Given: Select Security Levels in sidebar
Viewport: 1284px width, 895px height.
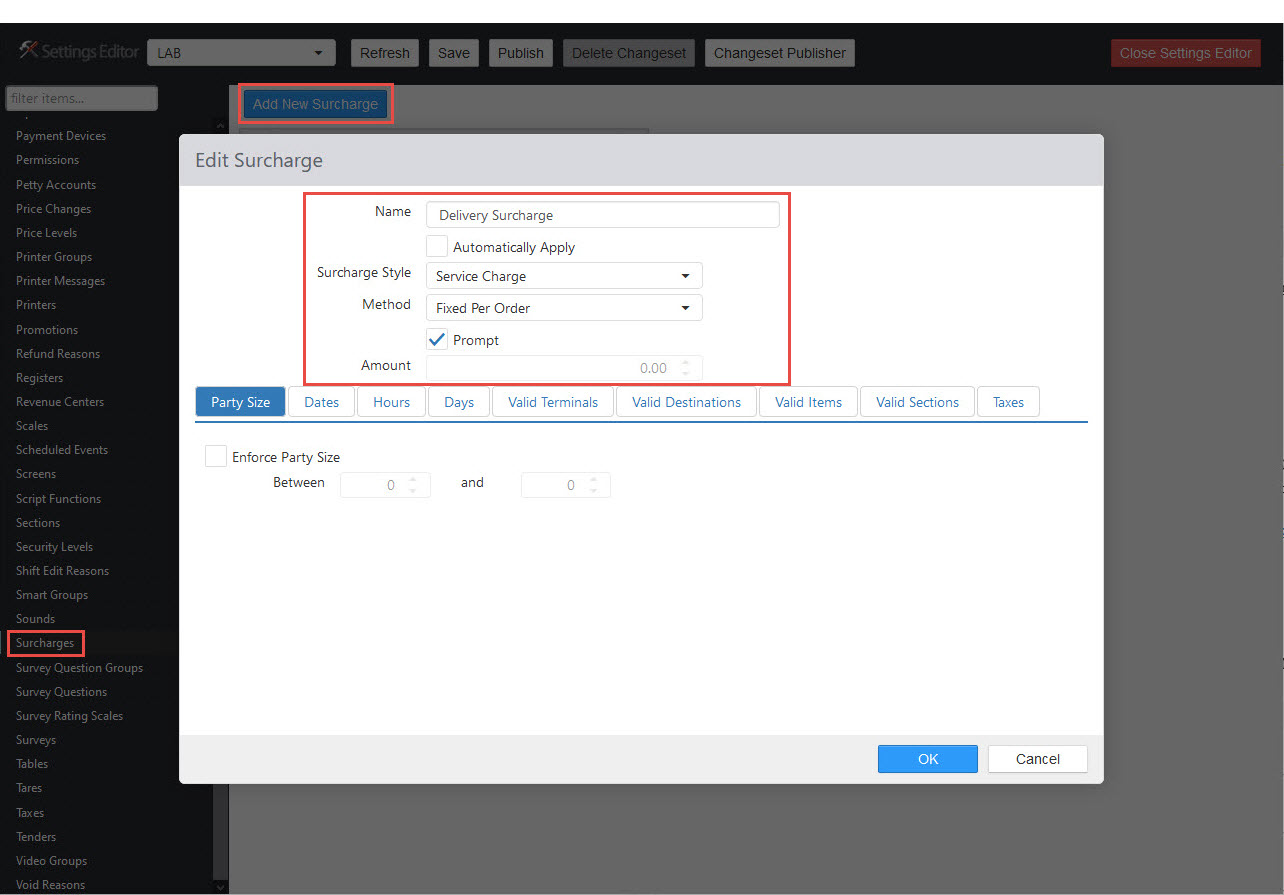Looking at the screenshot, I should [54, 547].
